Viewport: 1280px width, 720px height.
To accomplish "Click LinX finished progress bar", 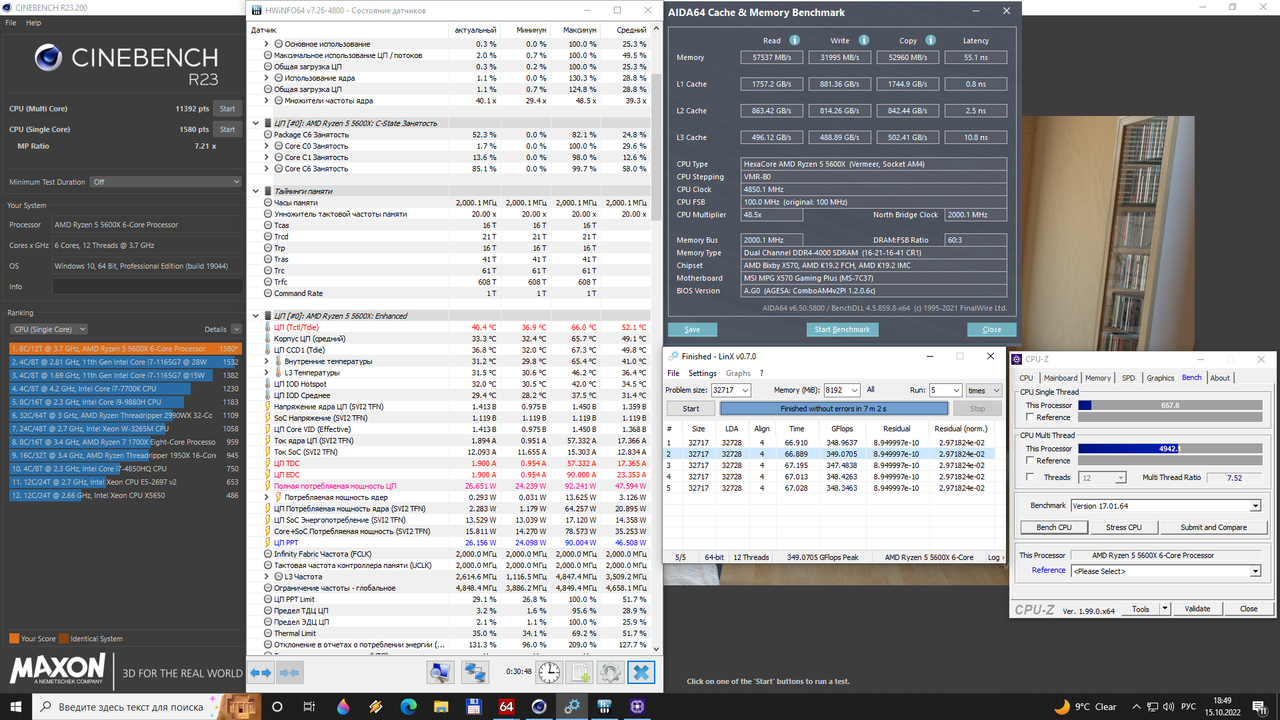I will pos(834,408).
